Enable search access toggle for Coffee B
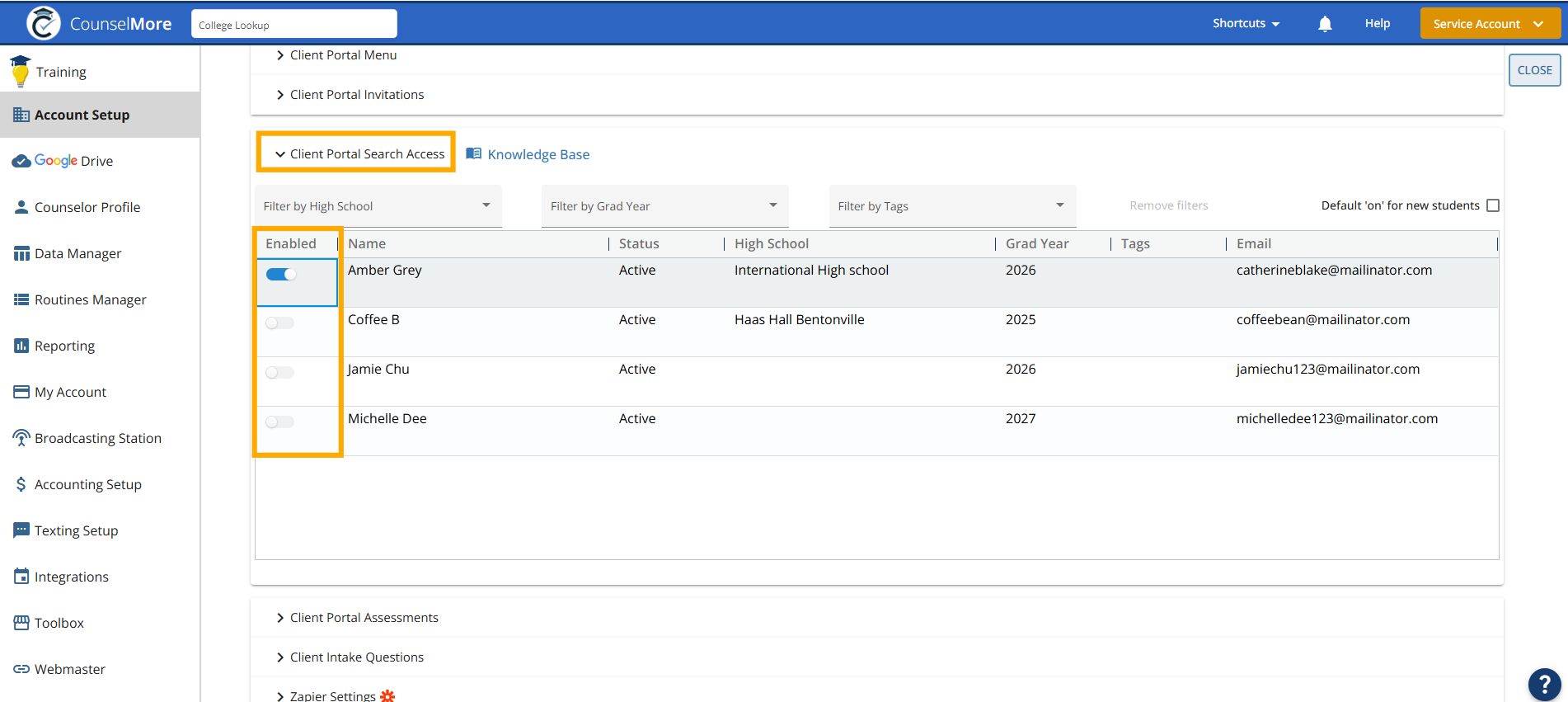The height and width of the screenshot is (702, 1568). click(x=279, y=323)
